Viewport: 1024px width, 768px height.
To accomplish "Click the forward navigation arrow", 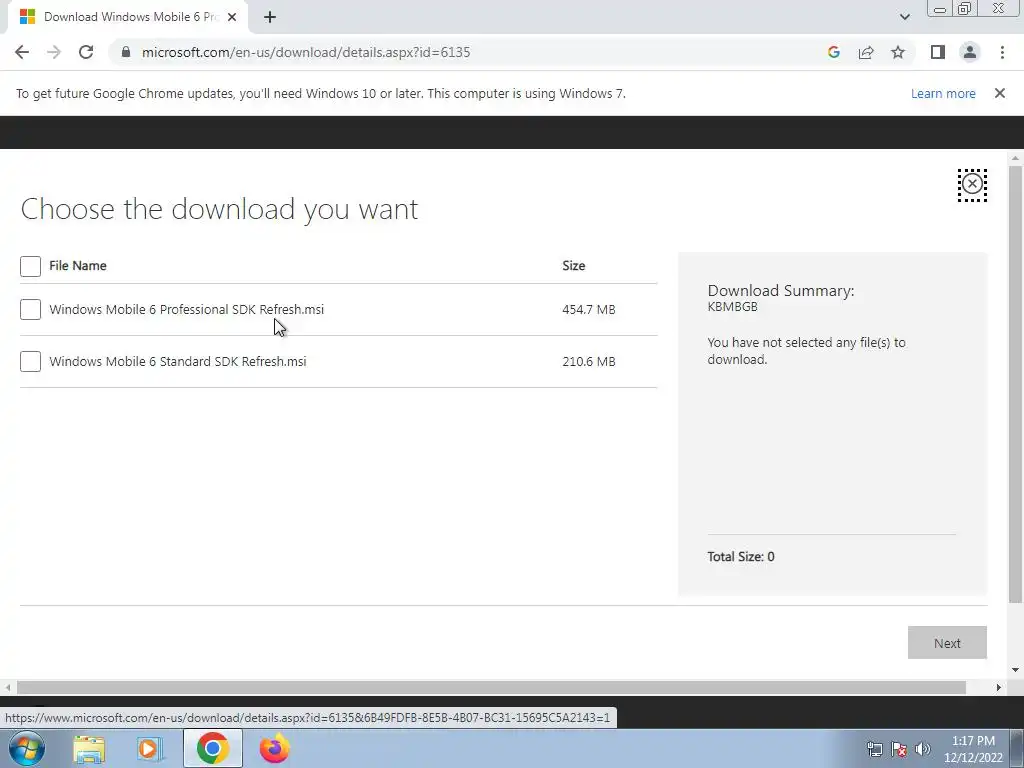I will [54, 52].
